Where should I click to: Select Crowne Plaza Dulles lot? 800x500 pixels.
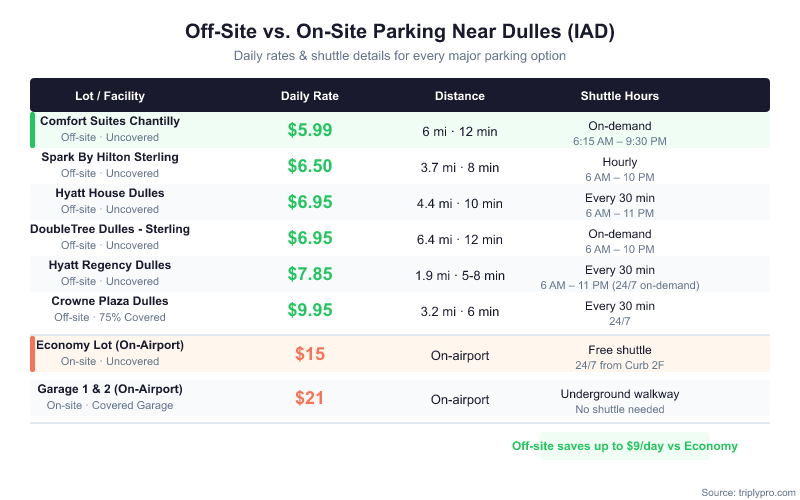pyautogui.click(x=110, y=301)
